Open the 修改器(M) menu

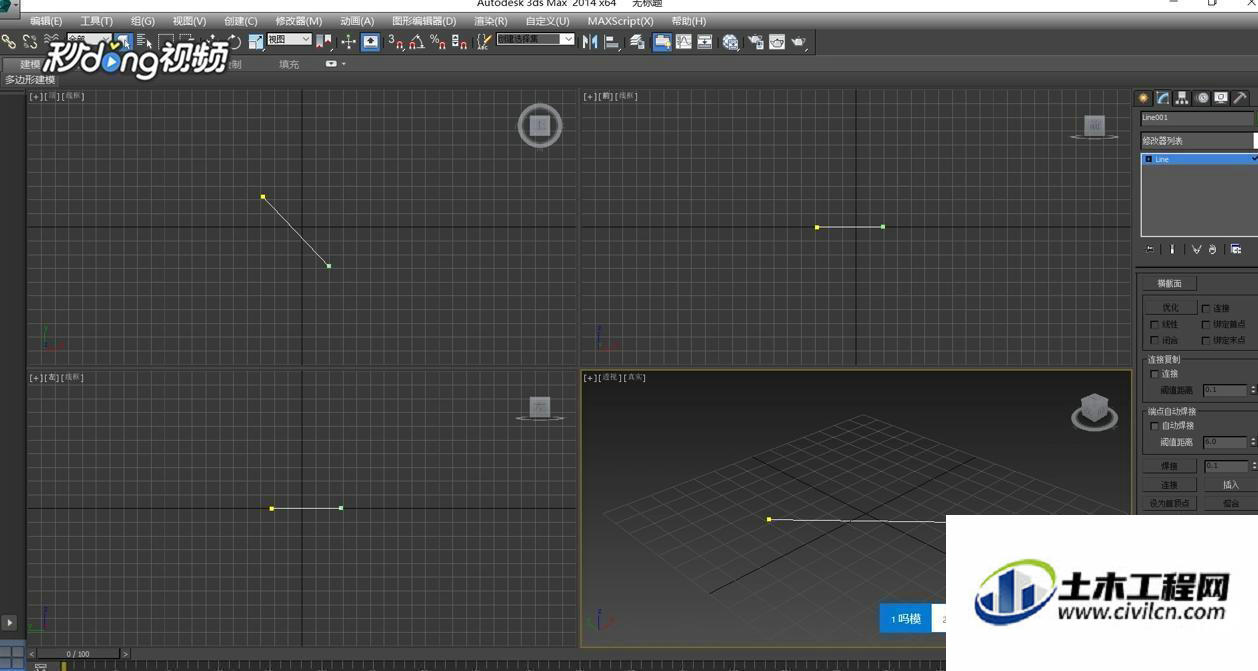[299, 21]
